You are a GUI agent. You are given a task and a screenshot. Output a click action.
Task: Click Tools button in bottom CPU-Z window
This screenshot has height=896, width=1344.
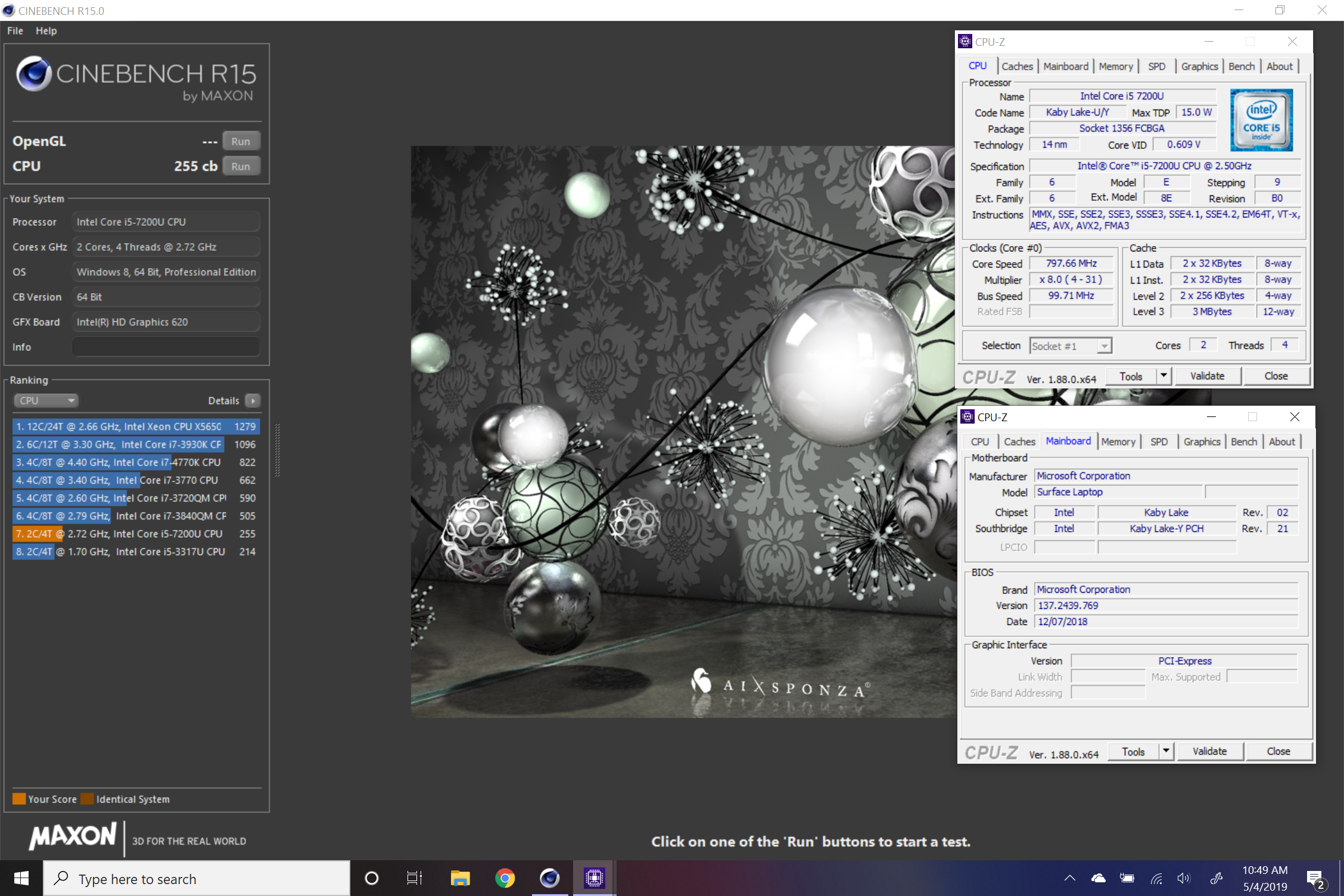pyautogui.click(x=1133, y=752)
